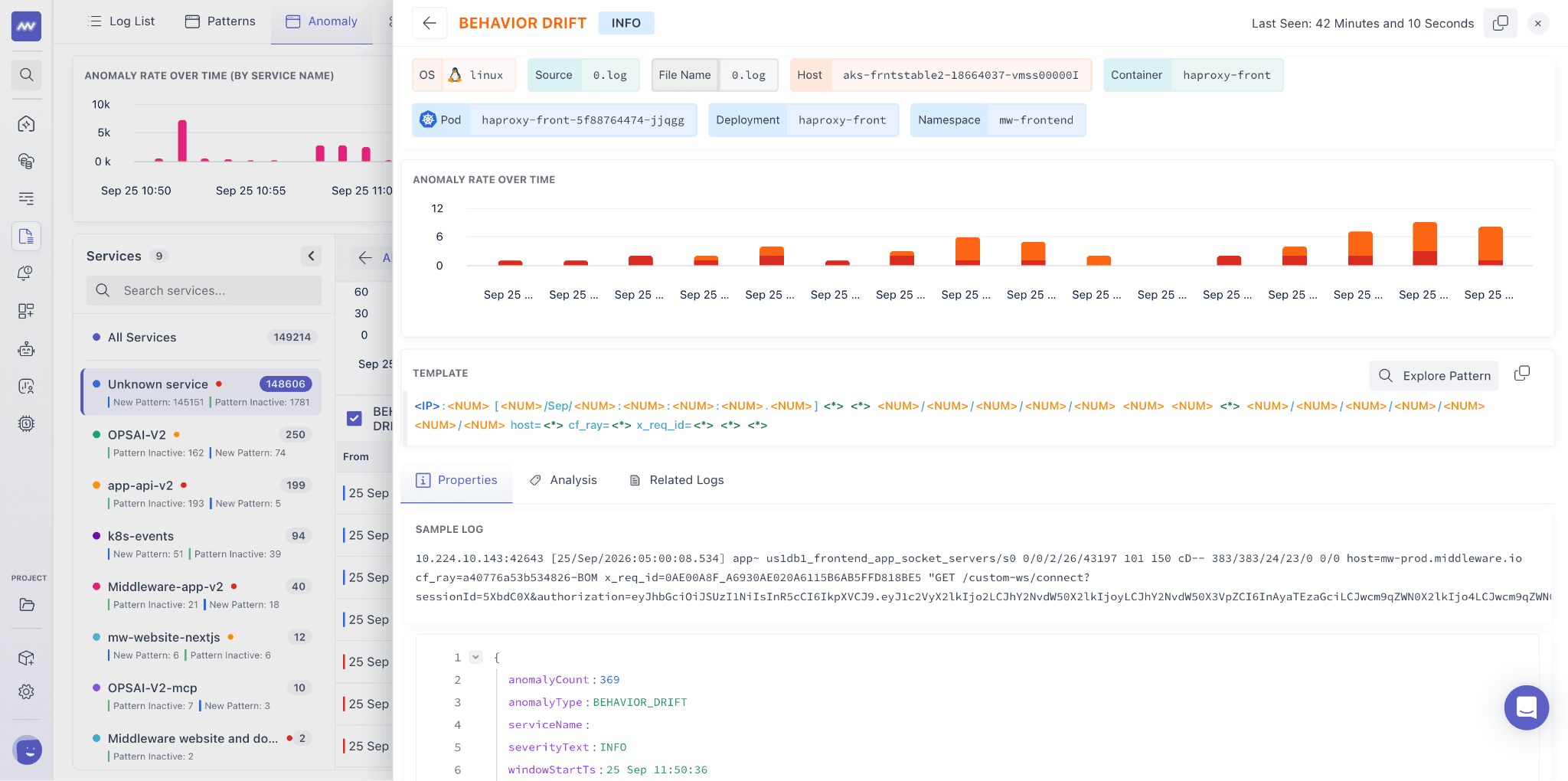Collapse the Services panel chevron
1568x781 pixels.
[x=311, y=256]
